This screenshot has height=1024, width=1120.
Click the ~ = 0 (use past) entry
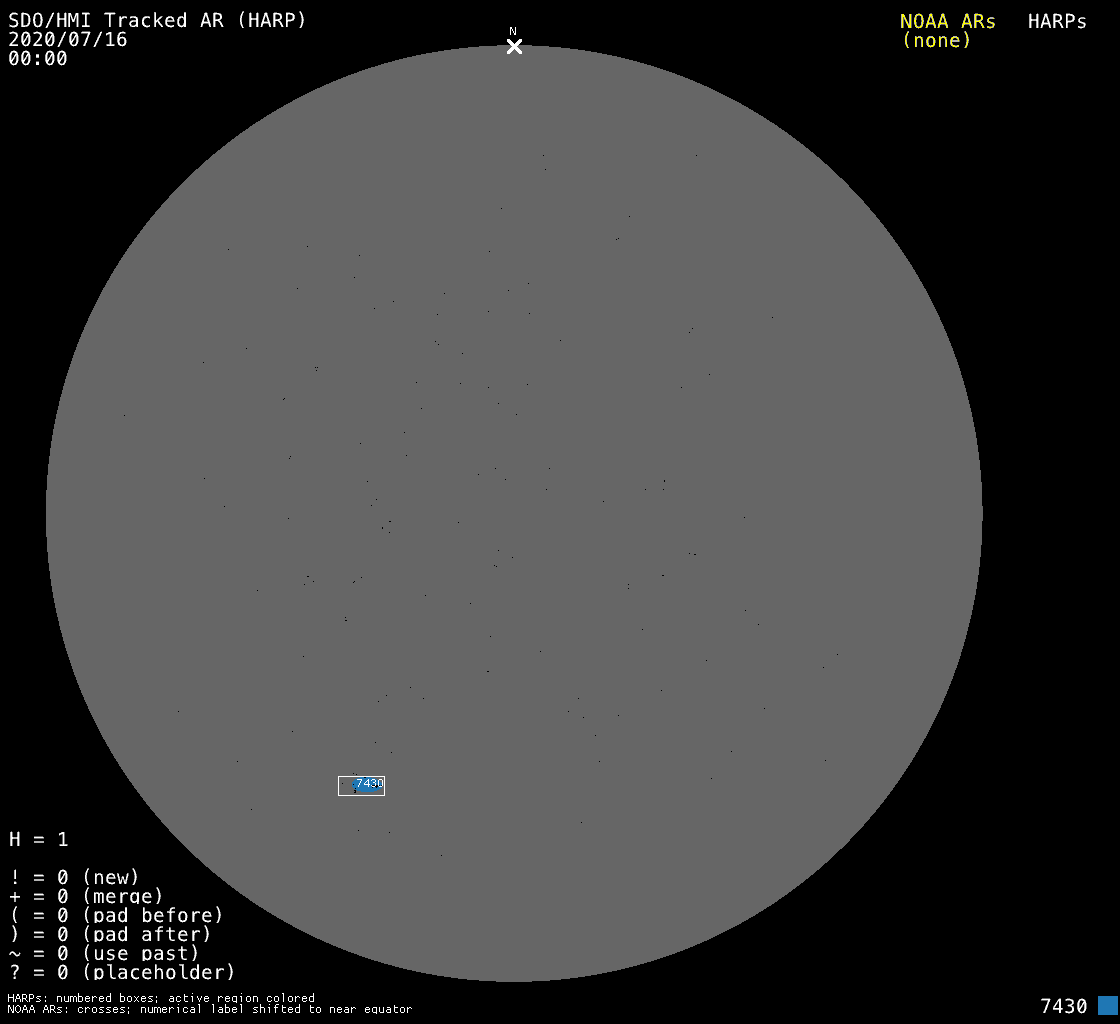point(104,953)
